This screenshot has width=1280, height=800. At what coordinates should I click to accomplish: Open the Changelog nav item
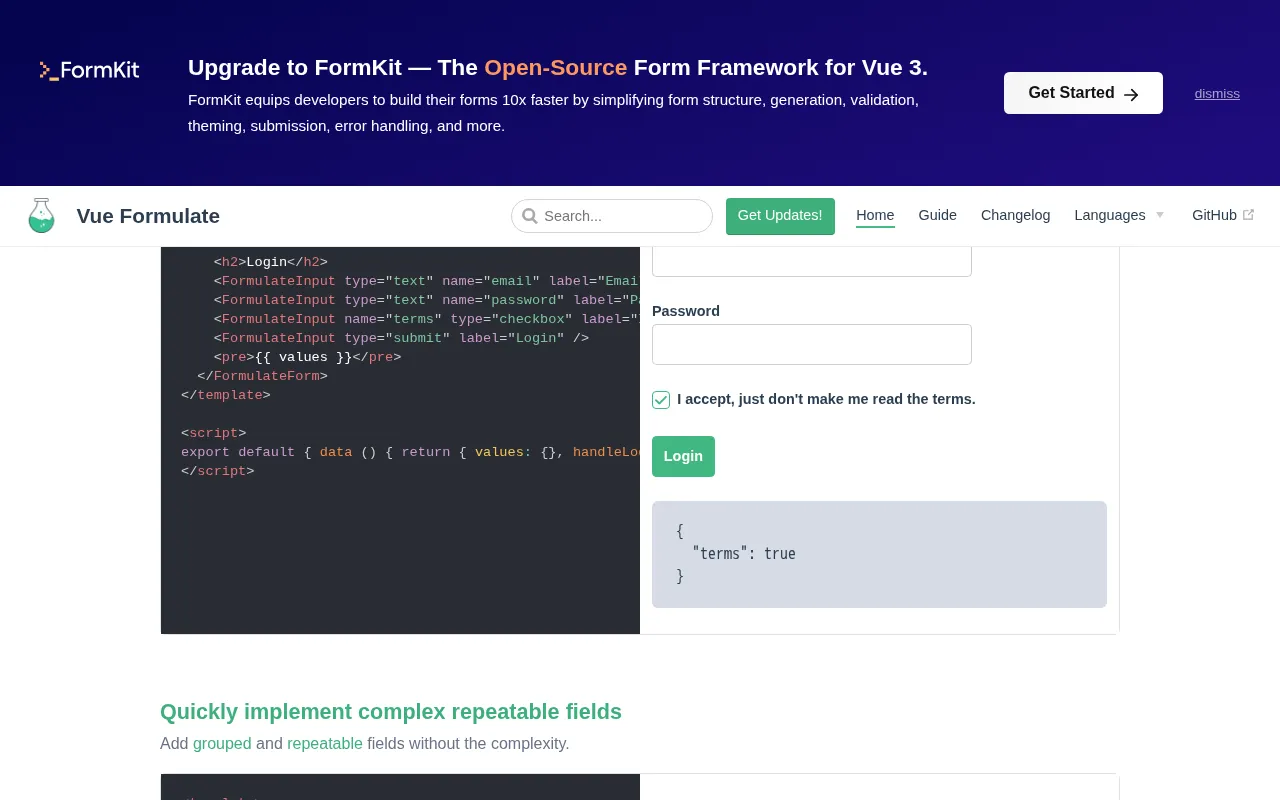[x=1015, y=215]
